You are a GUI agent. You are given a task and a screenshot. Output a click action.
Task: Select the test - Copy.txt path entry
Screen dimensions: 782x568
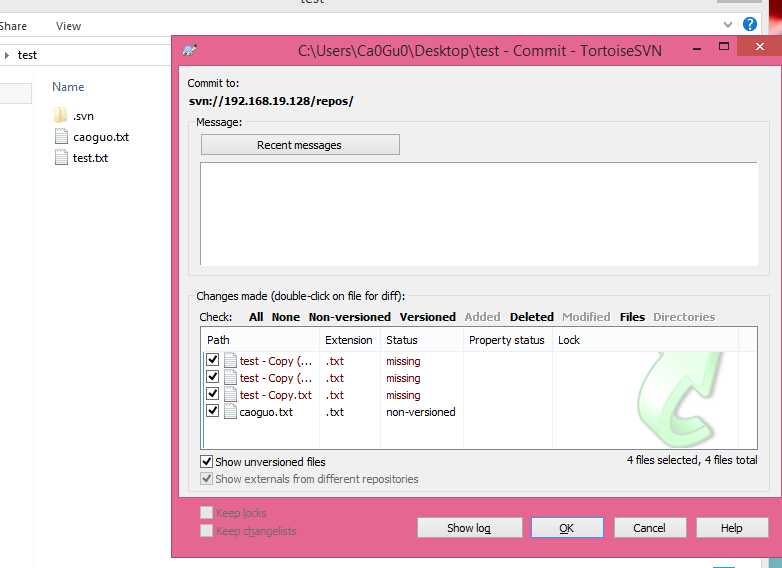pos(275,395)
